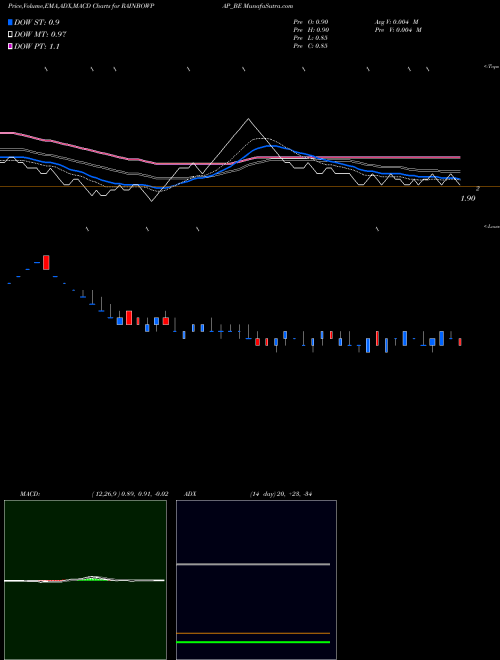Screen dimensions: 500x660
Task: Click the blue DOW ST legend swatch
Action: [10, 22]
